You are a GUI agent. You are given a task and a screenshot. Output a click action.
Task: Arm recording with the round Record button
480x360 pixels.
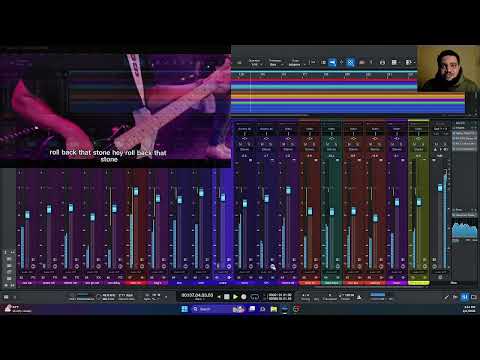coord(244,296)
